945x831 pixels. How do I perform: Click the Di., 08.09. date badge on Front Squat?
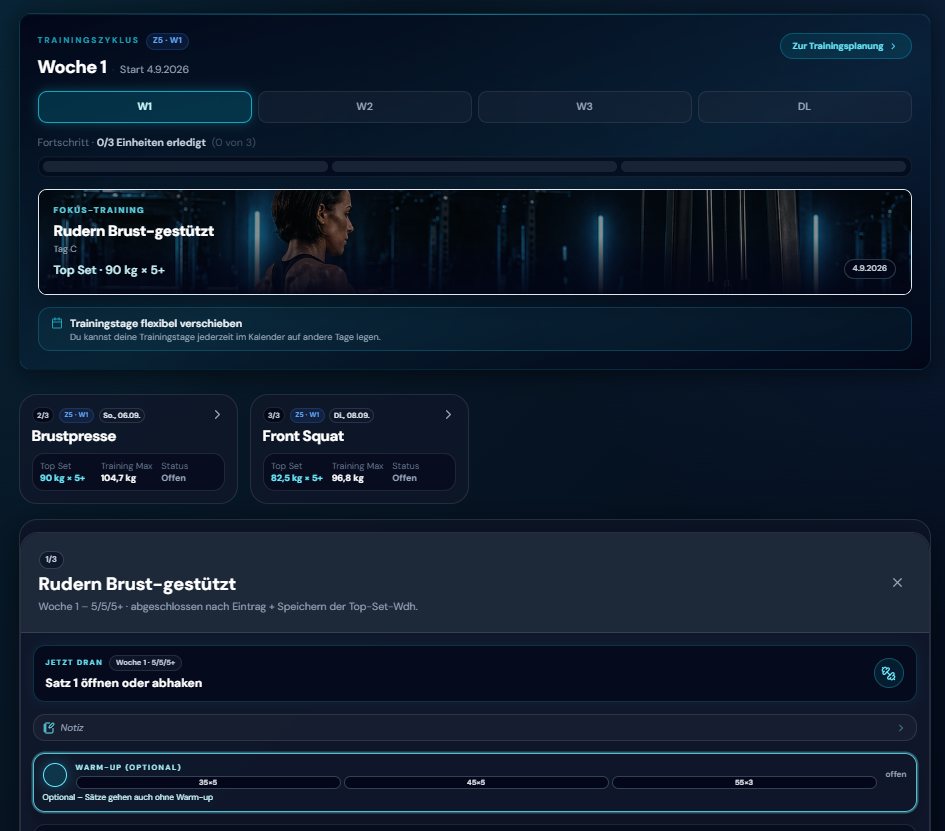(x=353, y=415)
